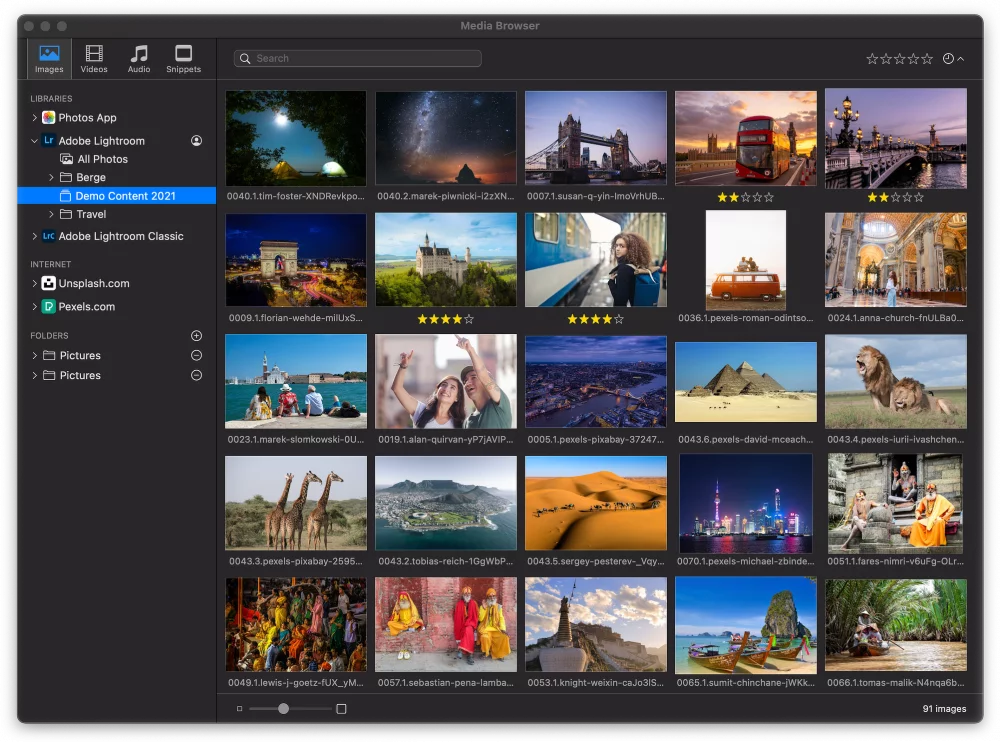The height and width of the screenshot is (742, 1000).
Task: Open the Travel album
Action: click(91, 214)
